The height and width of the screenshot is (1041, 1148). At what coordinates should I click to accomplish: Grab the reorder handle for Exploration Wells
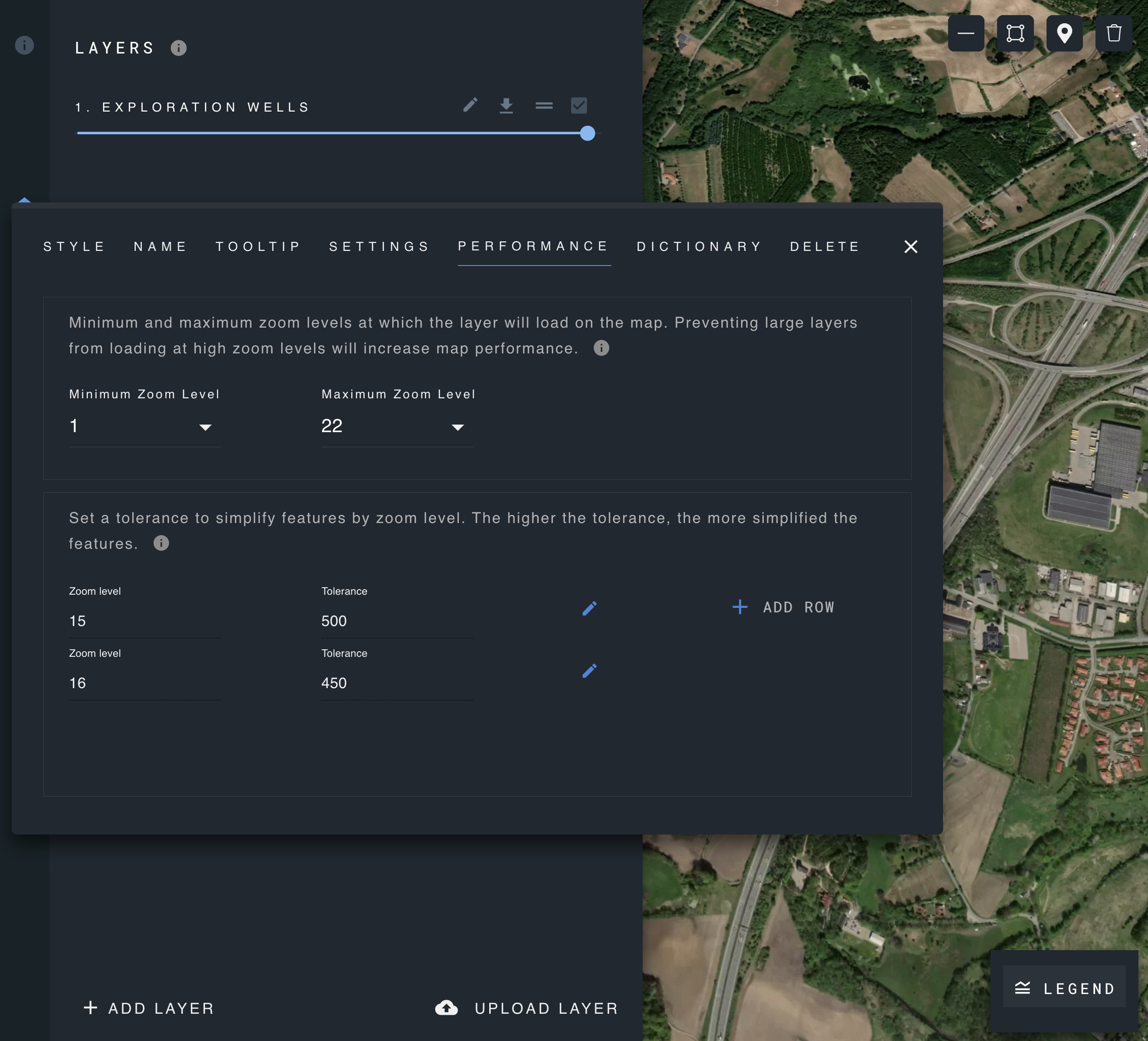[544, 106]
